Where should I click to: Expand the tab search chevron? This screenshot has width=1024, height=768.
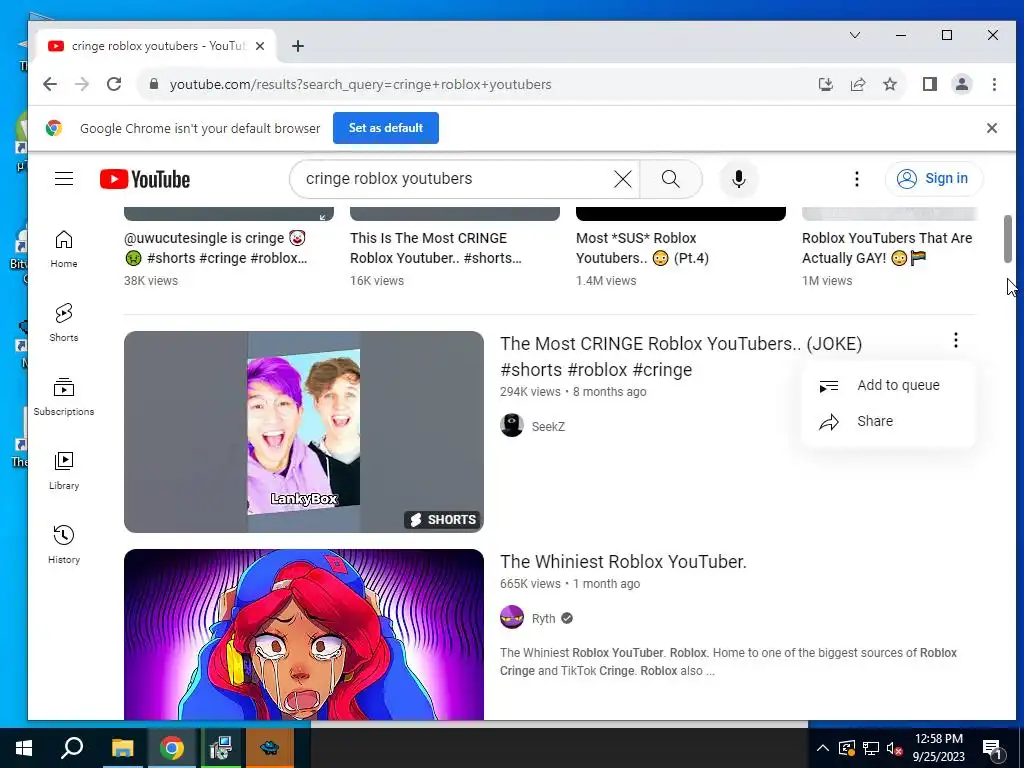855,35
